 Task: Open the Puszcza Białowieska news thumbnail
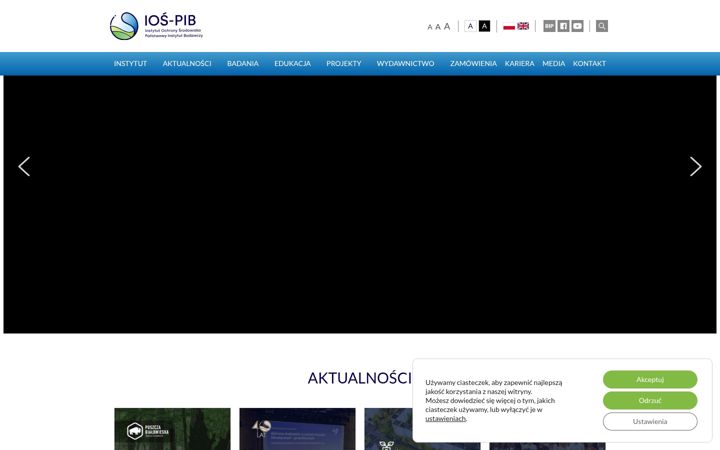tap(172, 429)
